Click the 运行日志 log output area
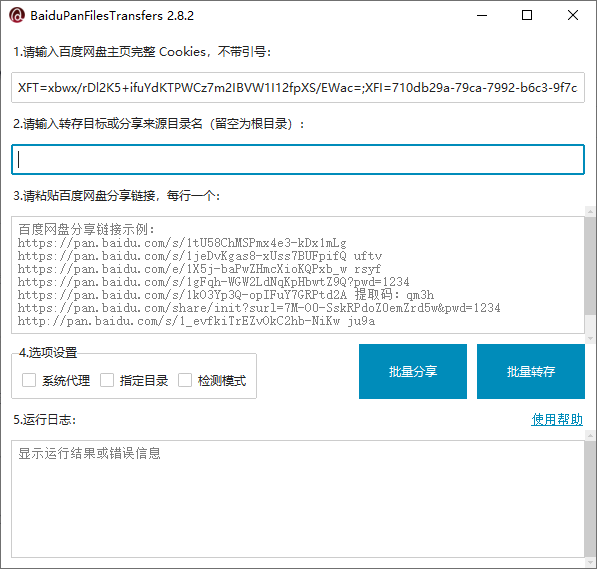This screenshot has width=597, height=569. coord(298,499)
